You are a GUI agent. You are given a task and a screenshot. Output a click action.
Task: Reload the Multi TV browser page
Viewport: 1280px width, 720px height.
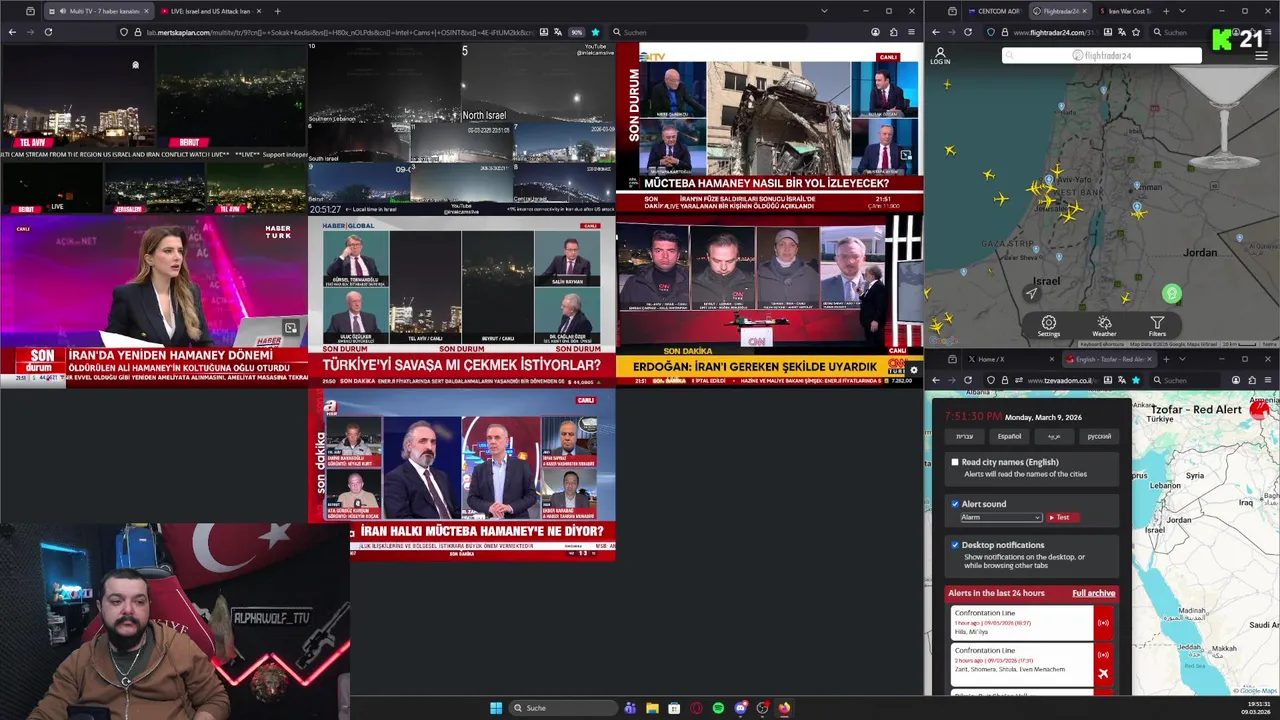[48, 32]
